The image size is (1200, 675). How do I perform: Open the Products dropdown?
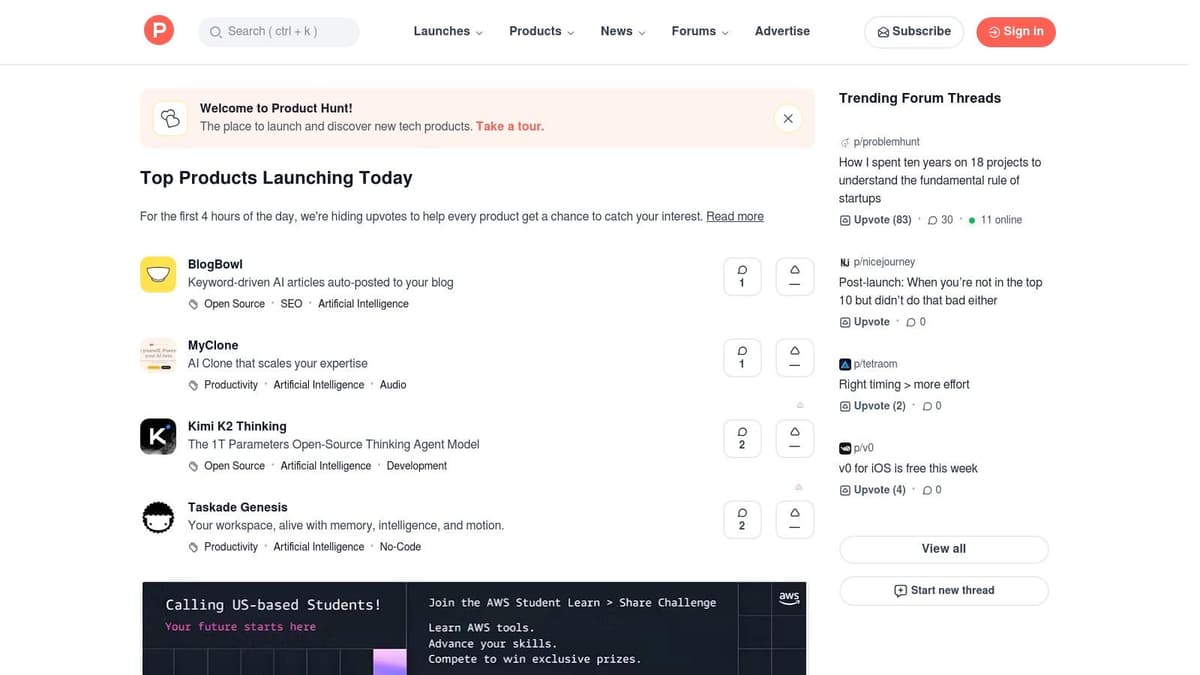pyautogui.click(x=541, y=31)
